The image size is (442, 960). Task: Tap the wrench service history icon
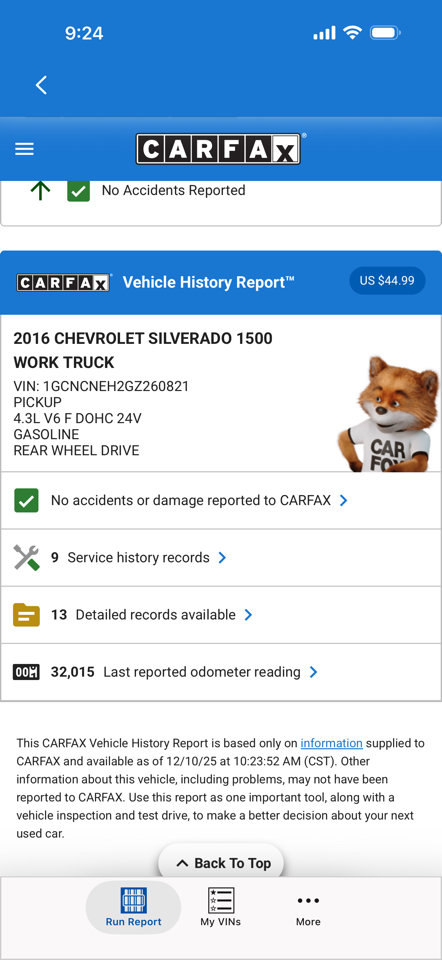coord(26,558)
